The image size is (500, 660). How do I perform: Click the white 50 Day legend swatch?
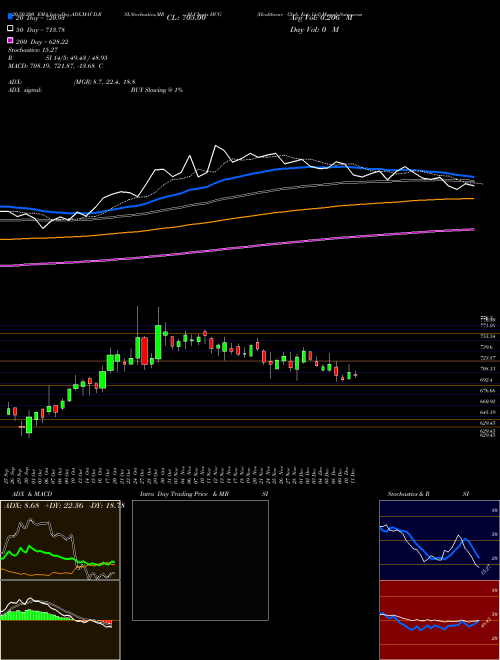point(10,29)
